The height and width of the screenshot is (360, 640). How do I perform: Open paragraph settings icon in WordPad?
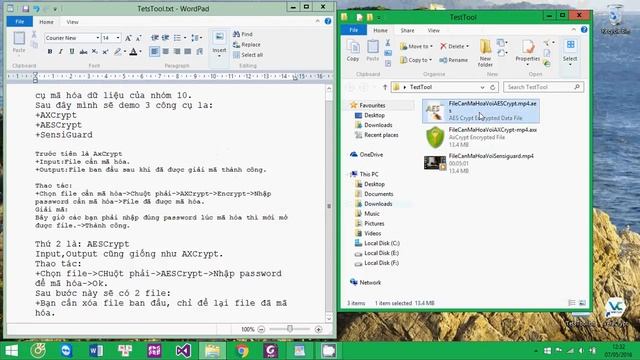pyautogui.click(x=200, y=51)
